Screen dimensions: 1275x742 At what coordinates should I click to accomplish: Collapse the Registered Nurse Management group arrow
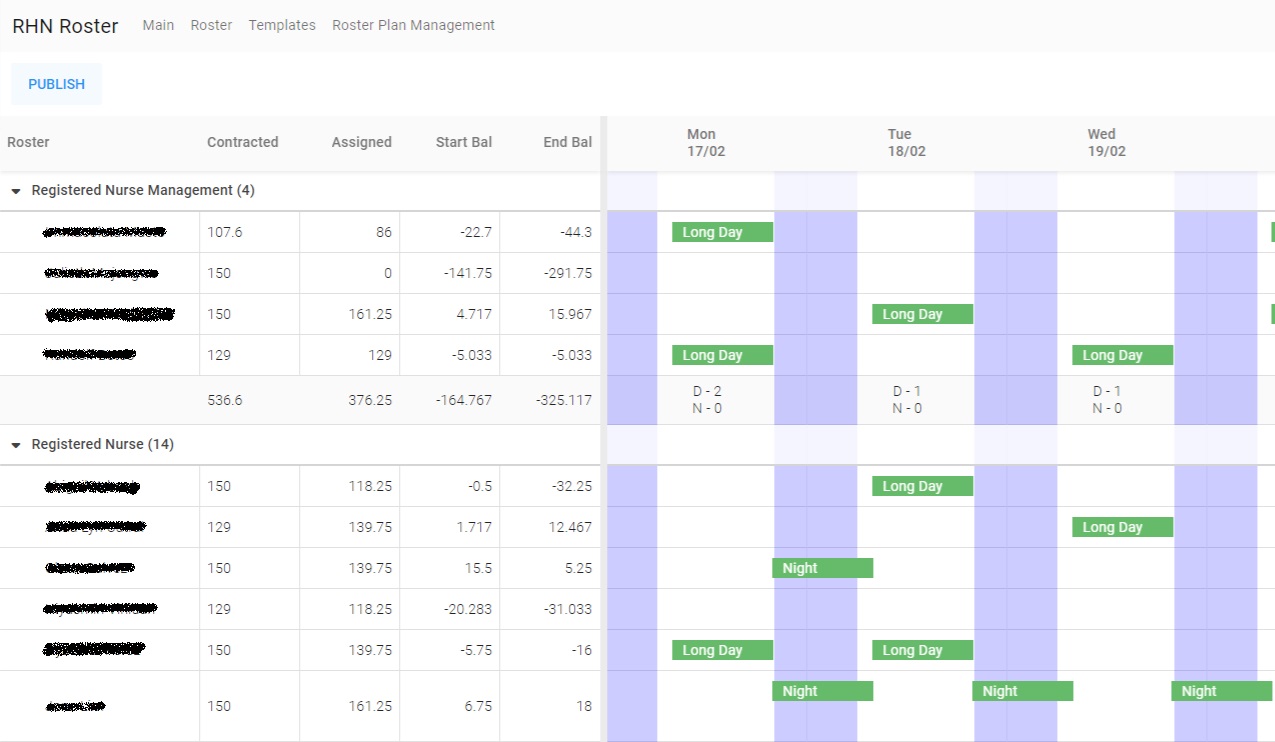click(x=16, y=191)
